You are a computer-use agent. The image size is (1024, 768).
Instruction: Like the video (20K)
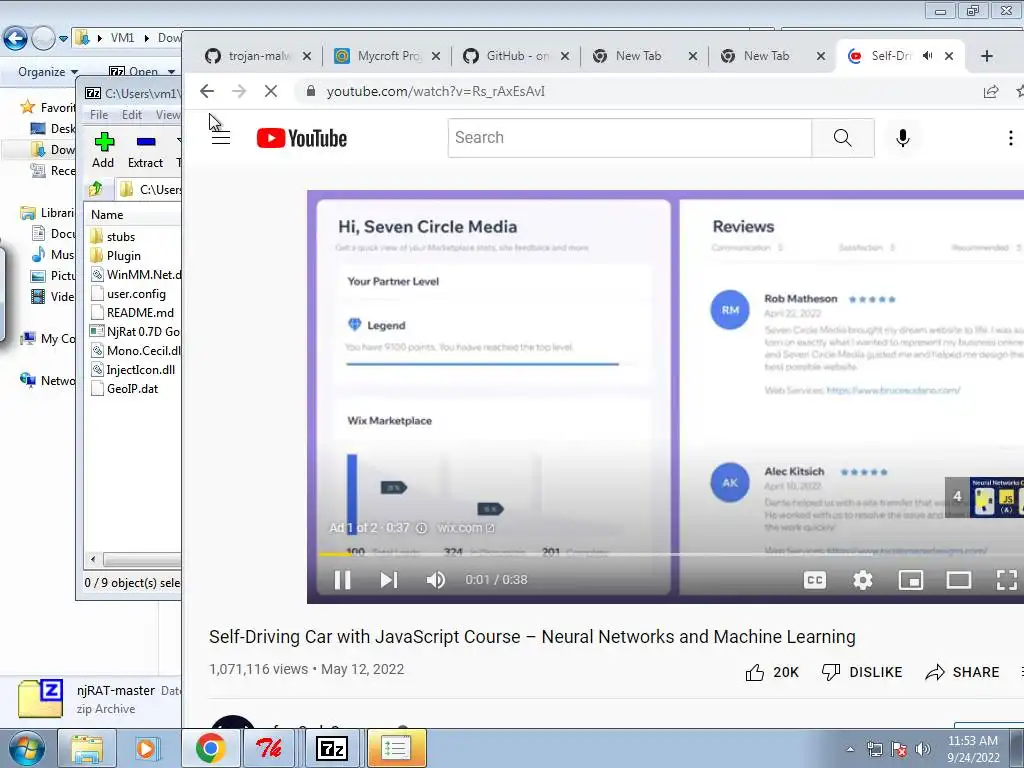click(772, 672)
